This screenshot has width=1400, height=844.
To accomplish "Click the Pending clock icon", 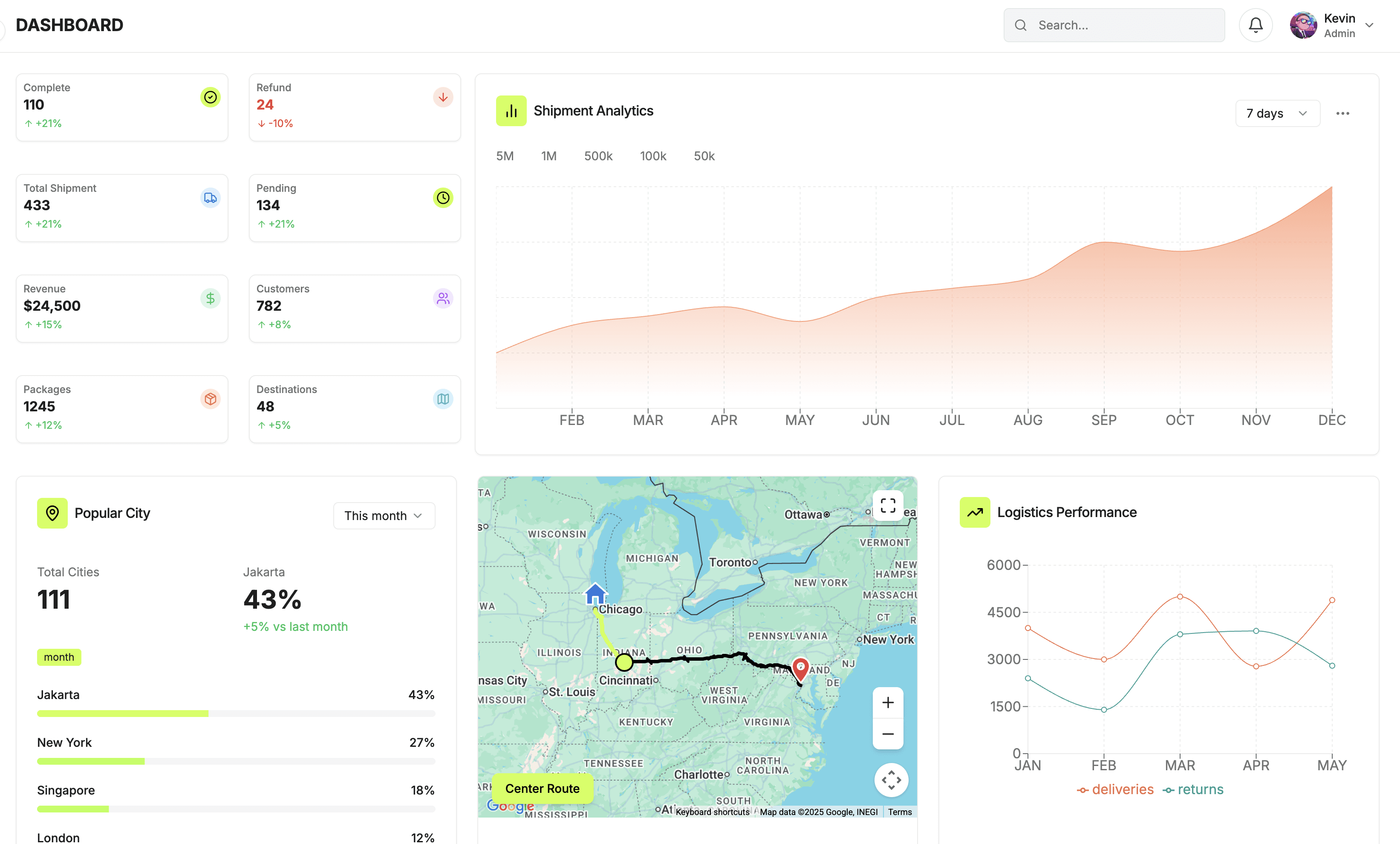I will pos(443,198).
